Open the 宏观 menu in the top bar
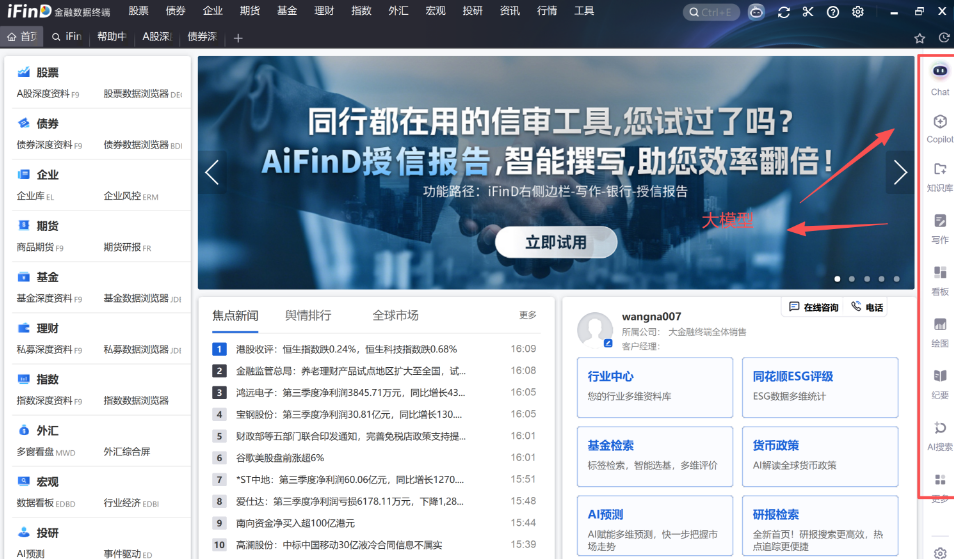The image size is (954, 560). [x=435, y=12]
